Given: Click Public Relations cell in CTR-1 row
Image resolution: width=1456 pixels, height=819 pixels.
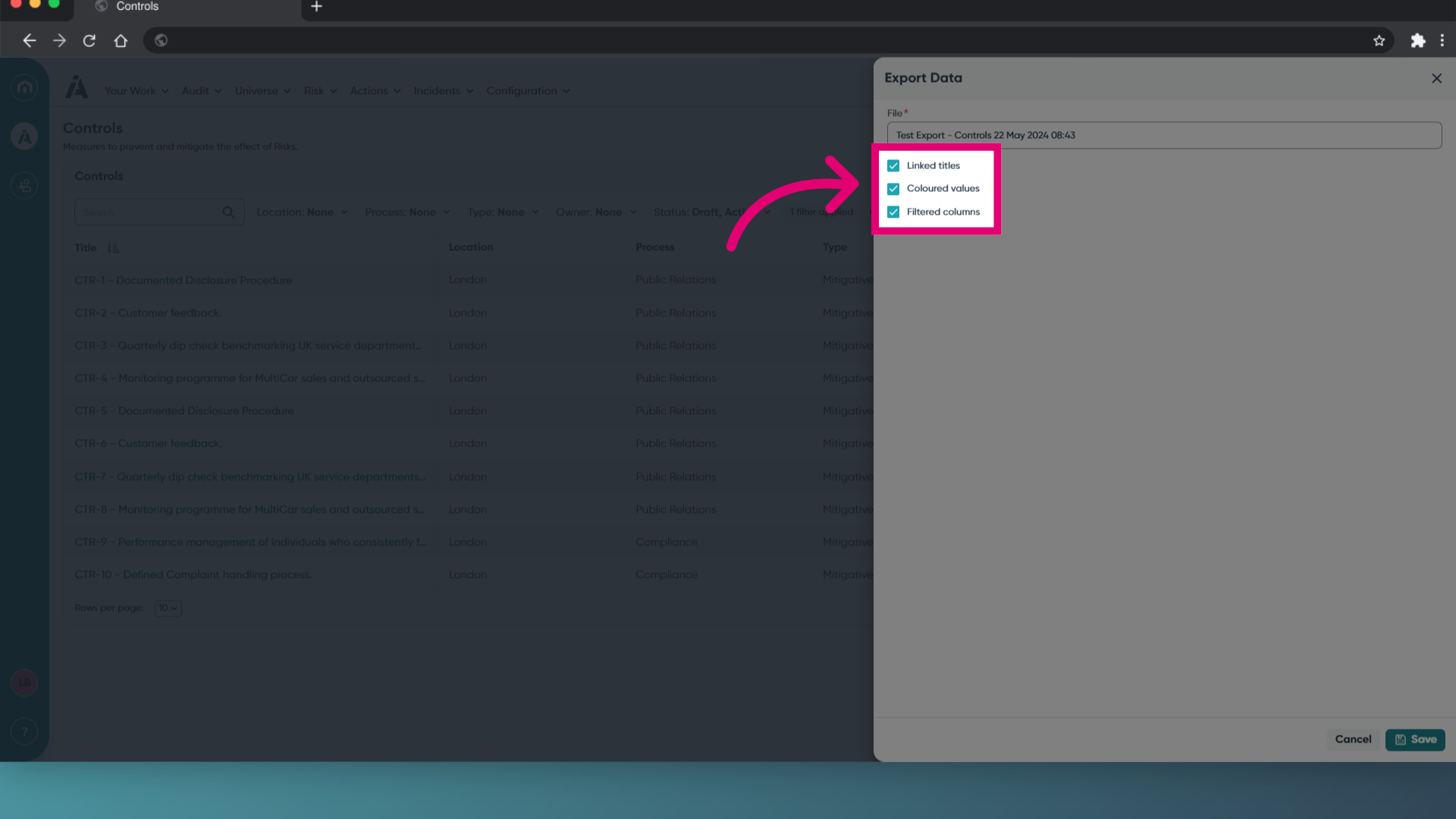Looking at the screenshot, I should click(x=676, y=280).
